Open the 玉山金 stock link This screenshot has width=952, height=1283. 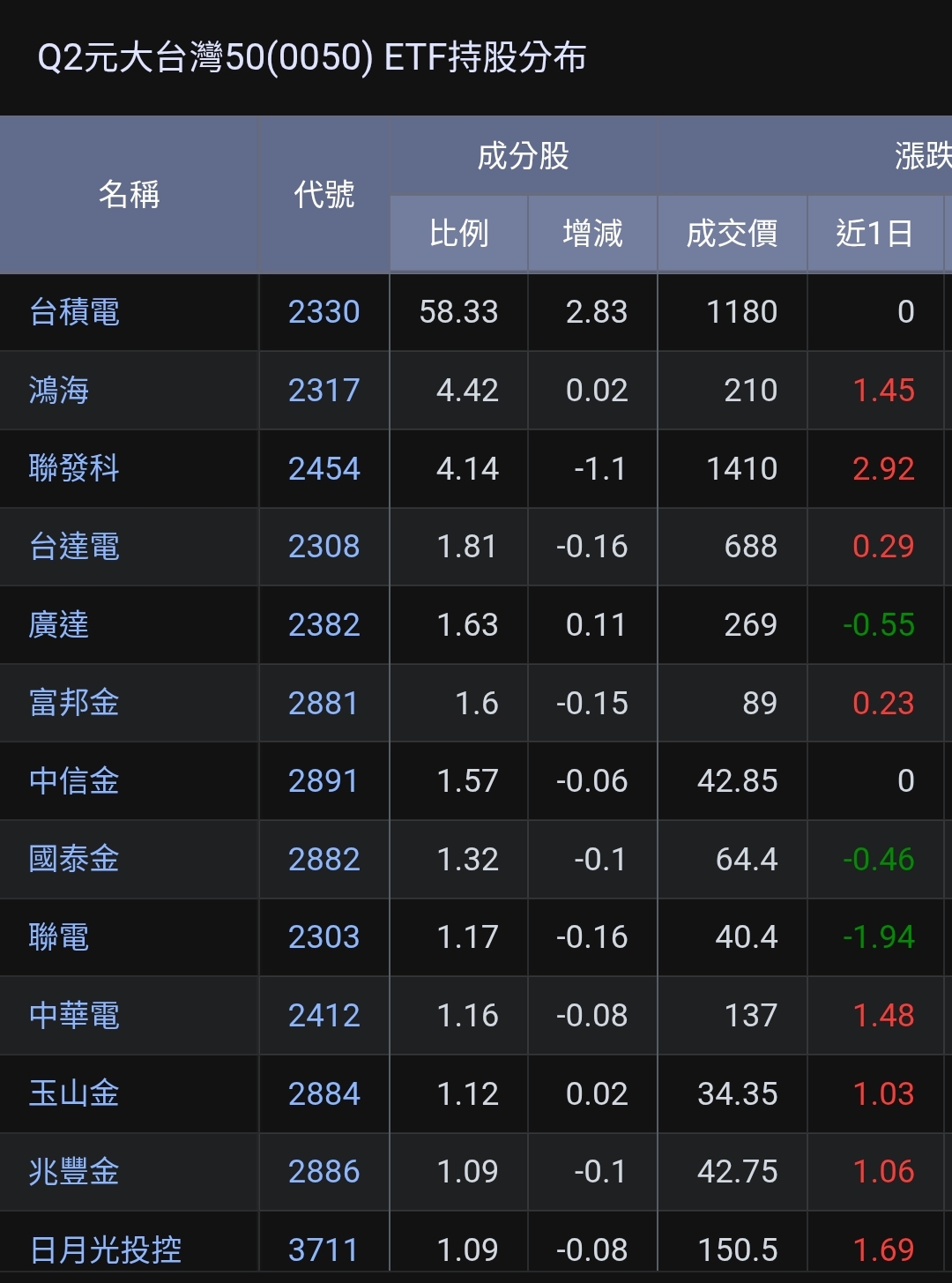point(74,1093)
